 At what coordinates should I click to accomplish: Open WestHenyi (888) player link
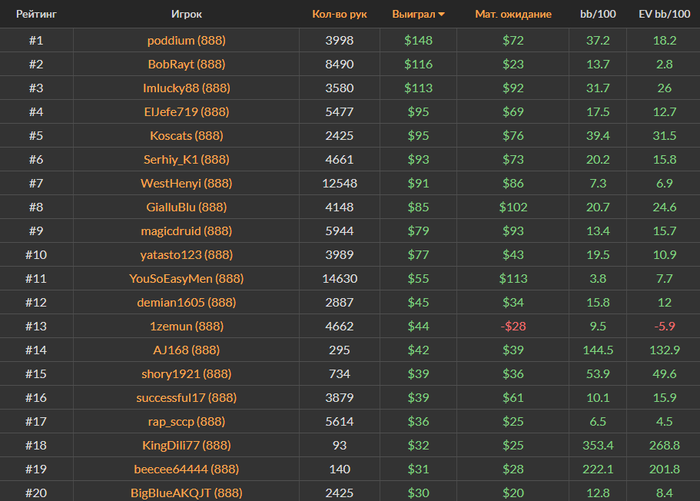pyautogui.click(x=187, y=183)
